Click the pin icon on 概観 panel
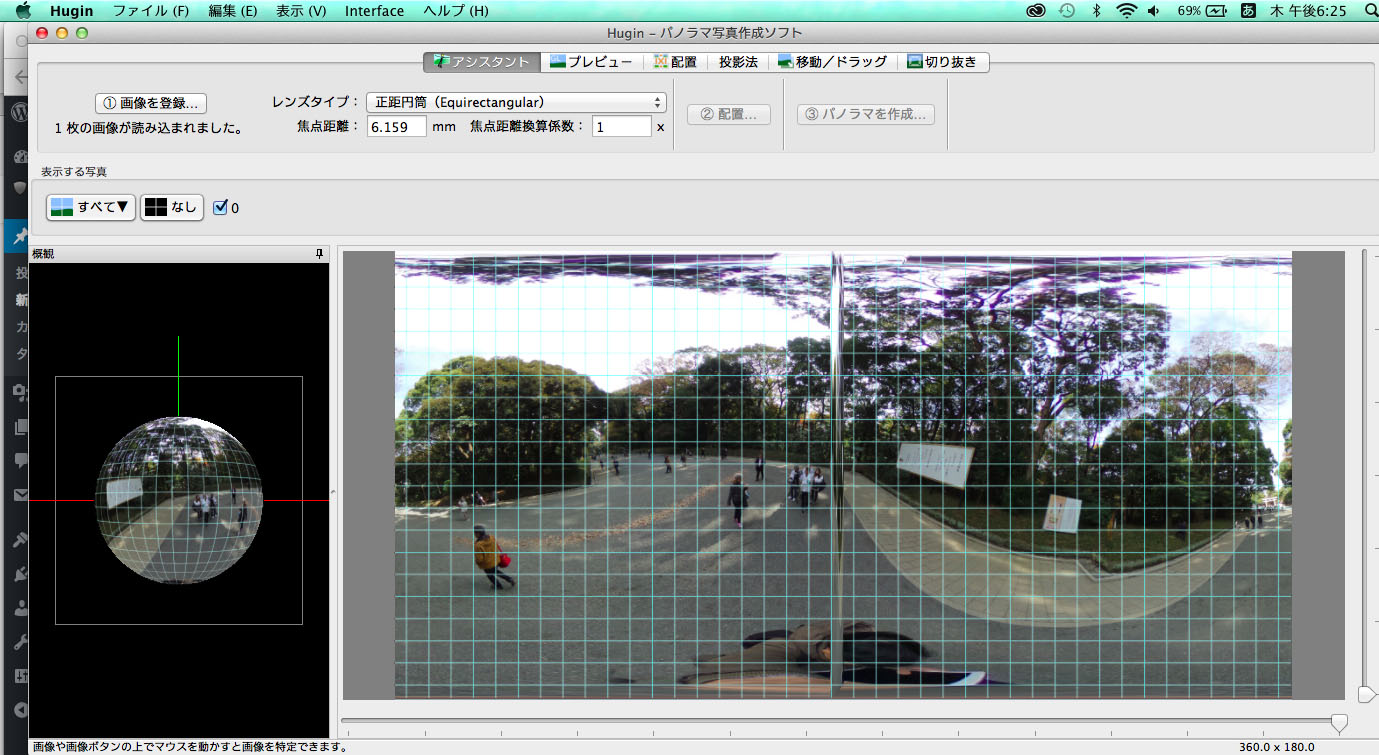This screenshot has width=1379, height=755. [x=319, y=254]
